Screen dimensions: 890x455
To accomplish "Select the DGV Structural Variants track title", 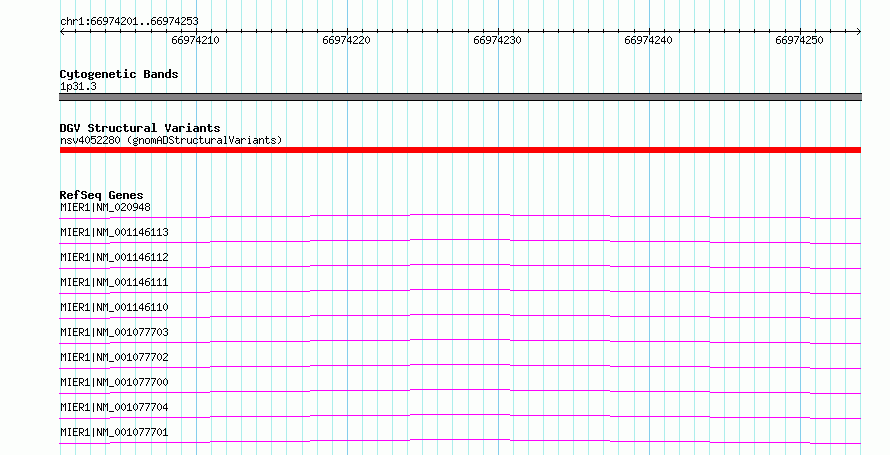I will pyautogui.click(x=140, y=128).
